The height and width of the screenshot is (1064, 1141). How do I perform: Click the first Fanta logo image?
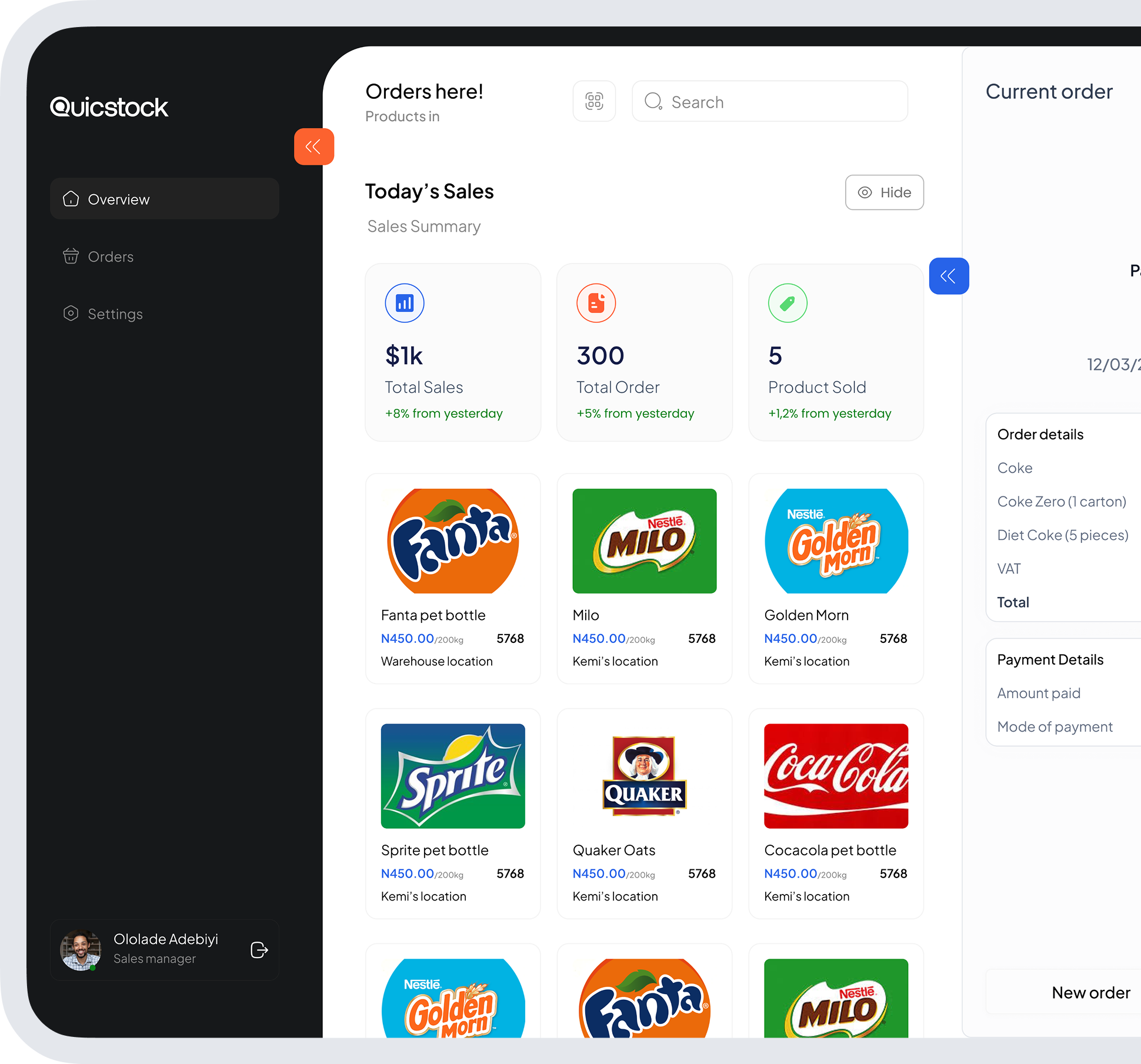point(453,541)
